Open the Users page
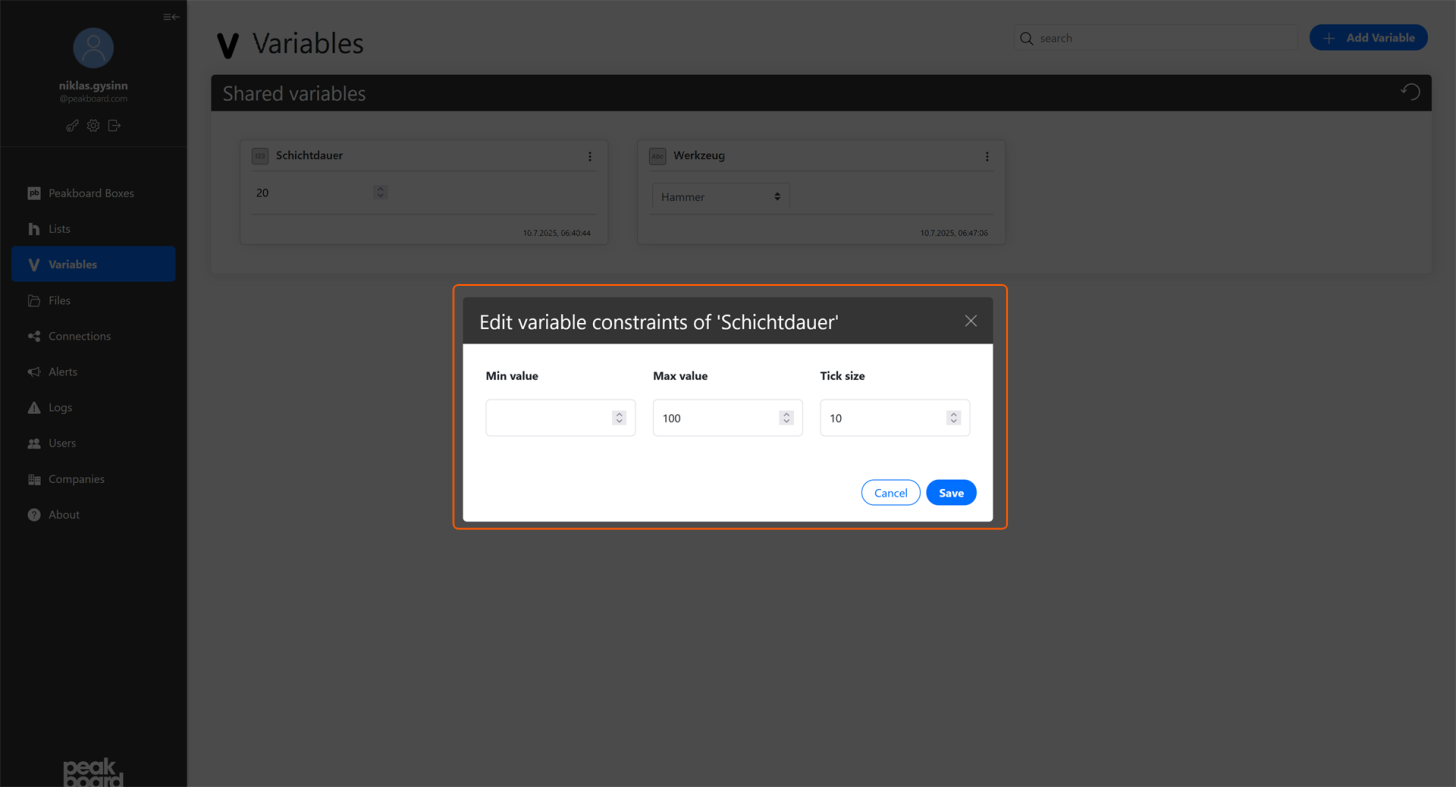This screenshot has width=1456, height=787. (x=62, y=443)
